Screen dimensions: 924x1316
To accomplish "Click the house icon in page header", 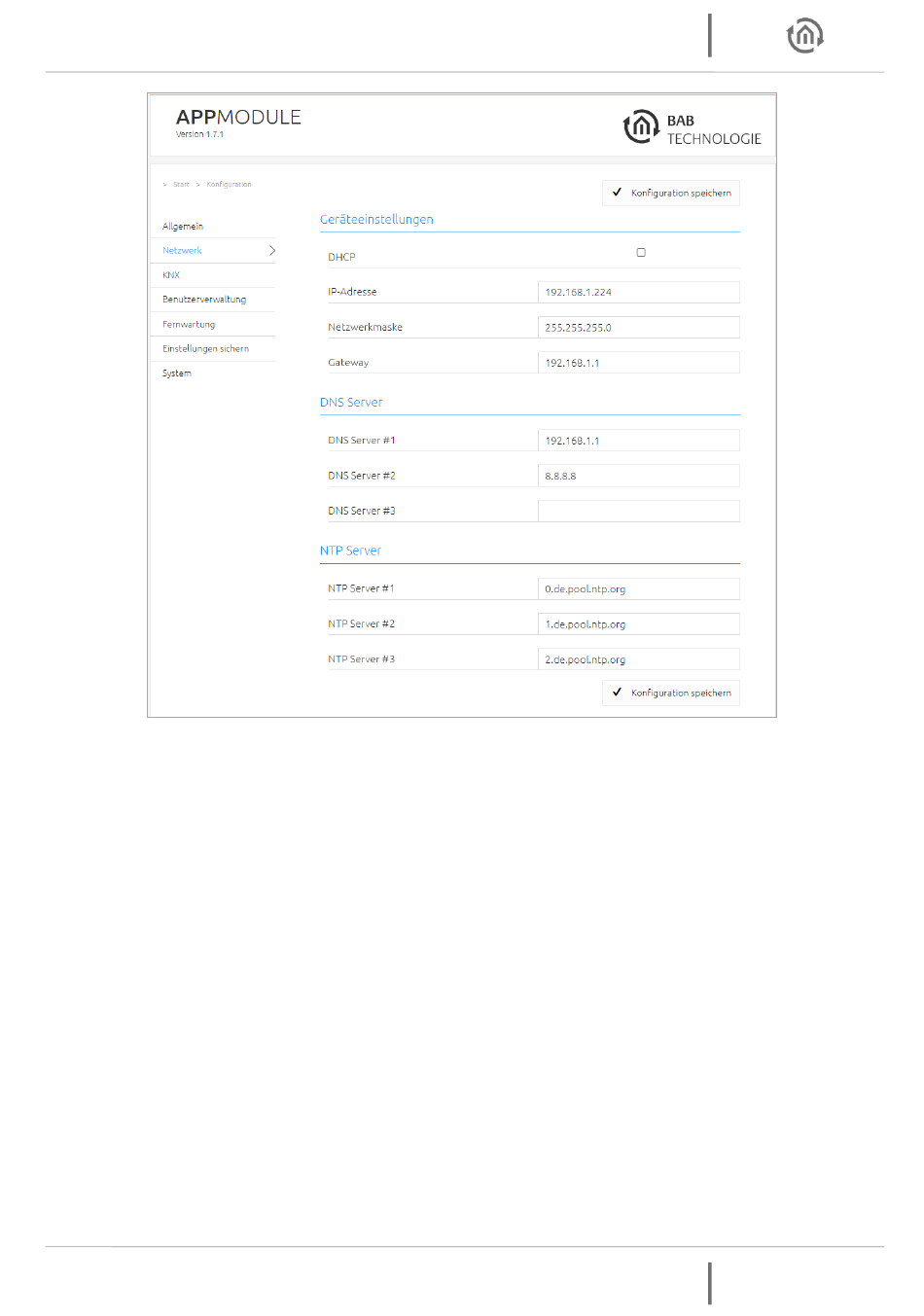I will 804,36.
